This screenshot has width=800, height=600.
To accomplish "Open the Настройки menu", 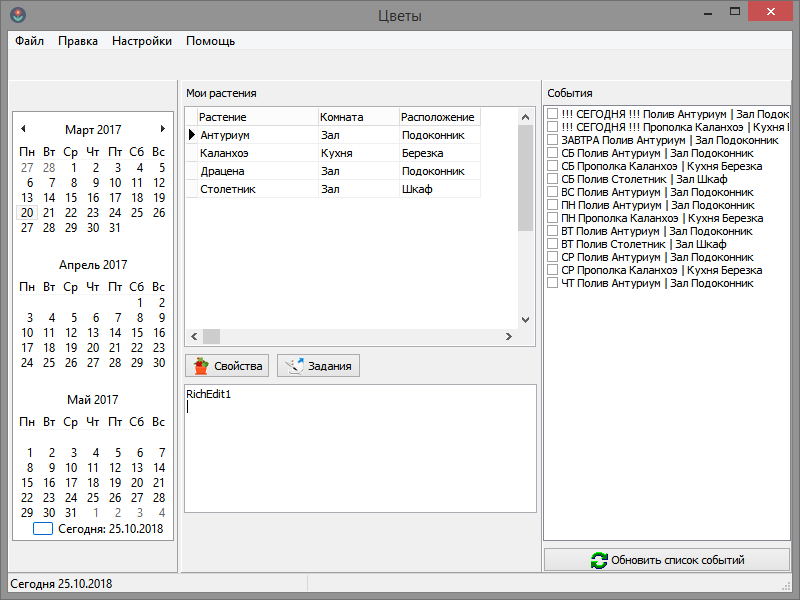I will pos(141,41).
